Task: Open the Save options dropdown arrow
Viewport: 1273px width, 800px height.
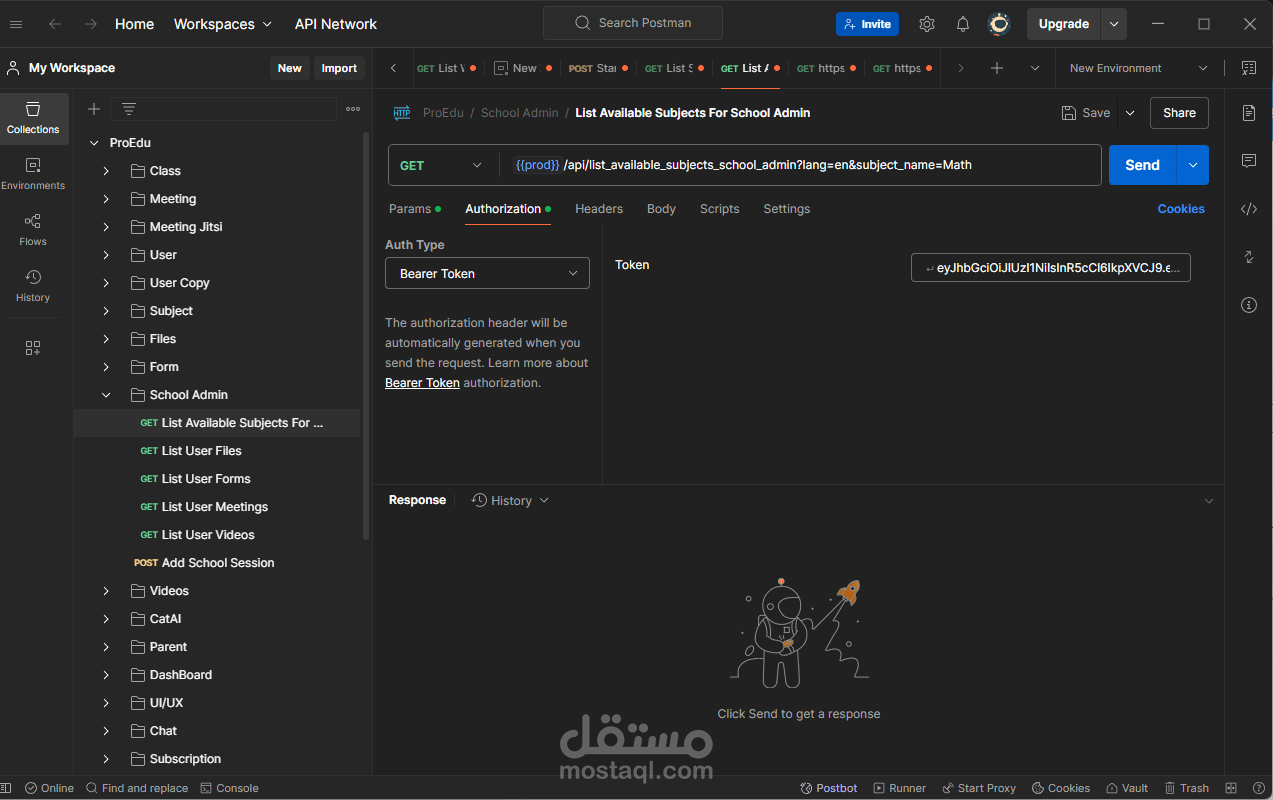Action: pos(1130,113)
